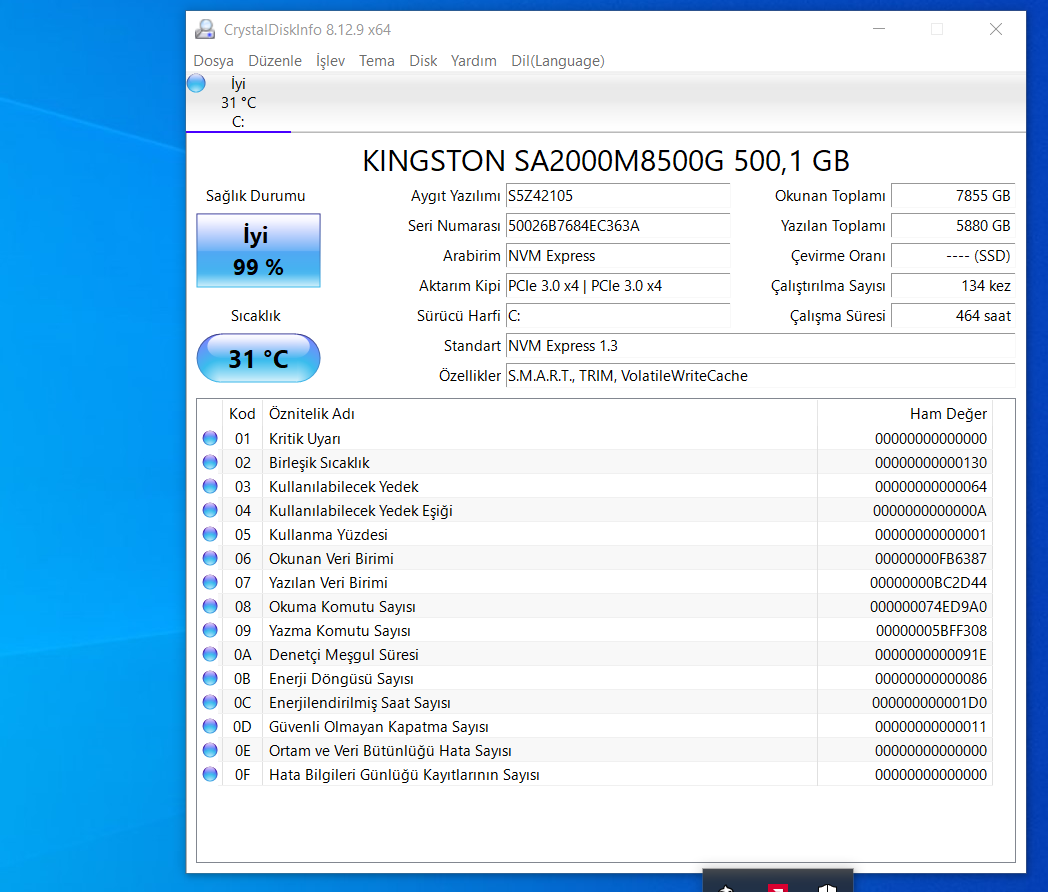Click the İyi 99 % health status button

coord(258,251)
